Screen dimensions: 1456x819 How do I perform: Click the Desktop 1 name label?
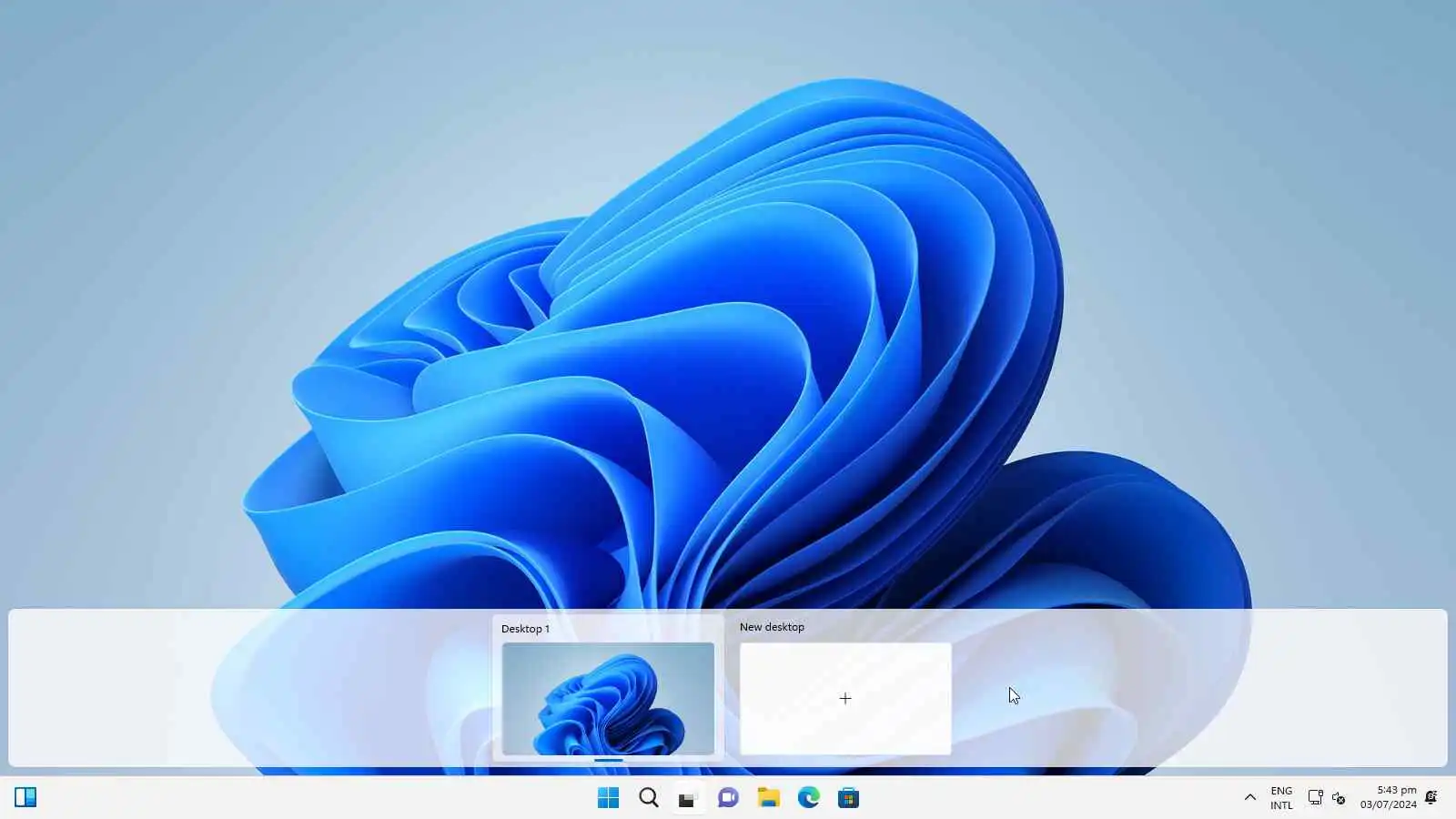[525, 629]
